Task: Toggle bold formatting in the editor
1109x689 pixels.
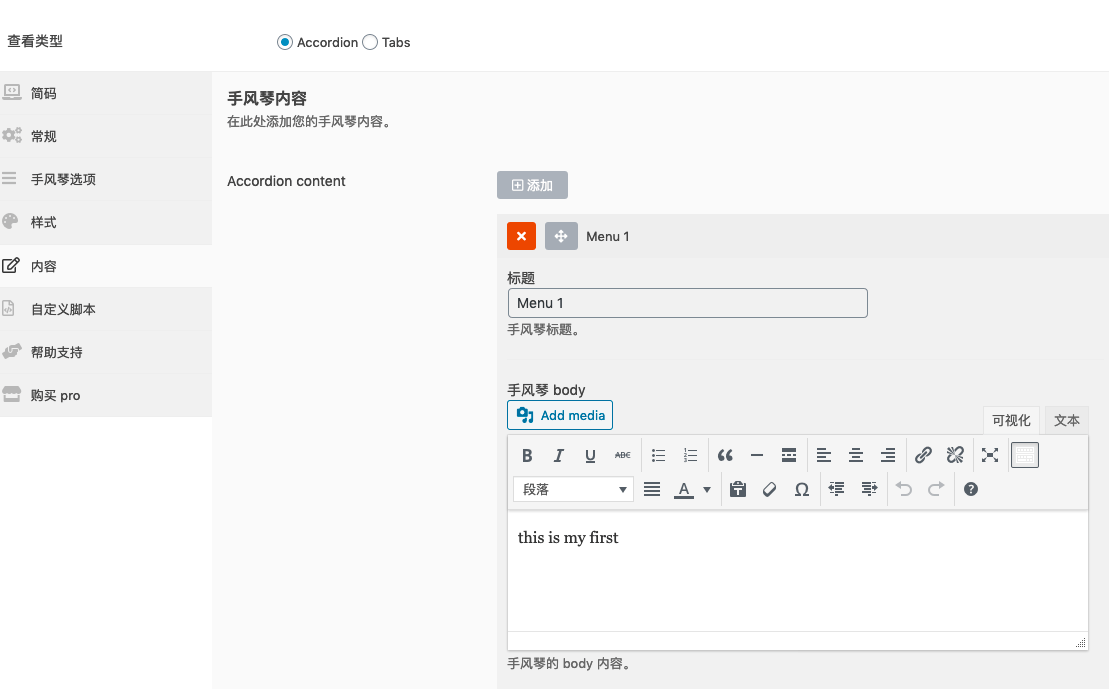Action: point(527,456)
